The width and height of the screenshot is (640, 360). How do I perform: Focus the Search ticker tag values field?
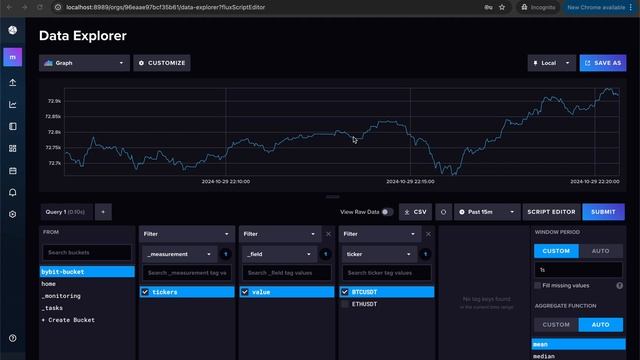[387, 273]
